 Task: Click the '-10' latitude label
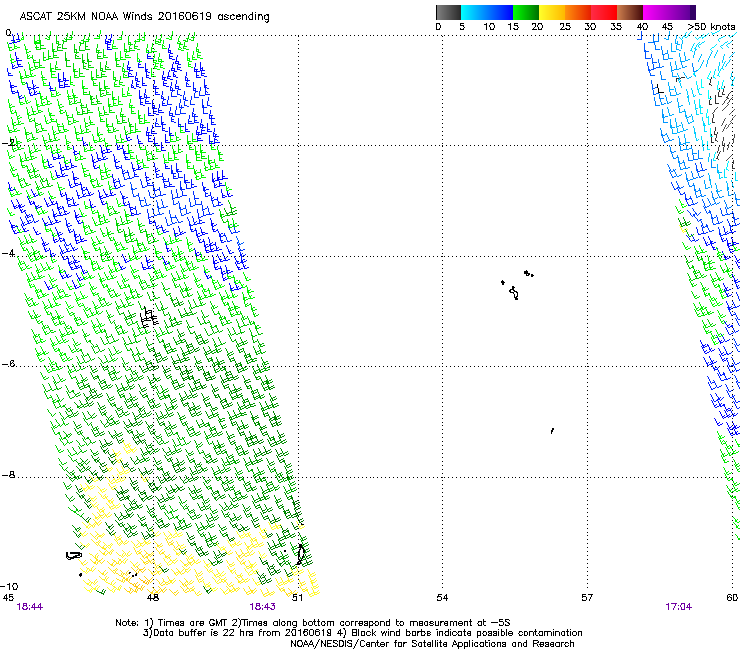point(9,587)
